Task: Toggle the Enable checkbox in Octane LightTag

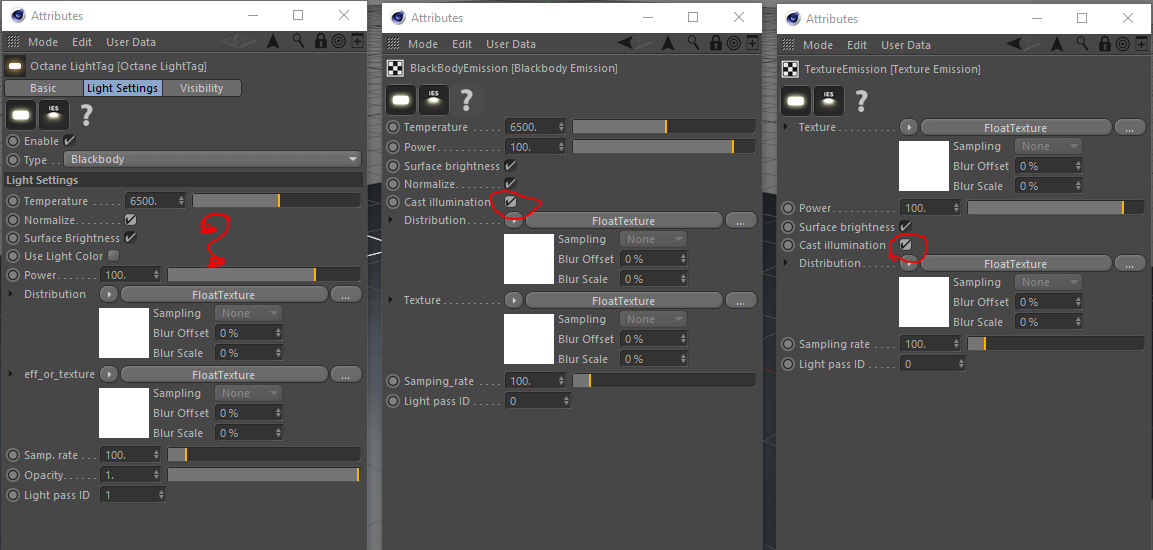Action: coord(69,140)
